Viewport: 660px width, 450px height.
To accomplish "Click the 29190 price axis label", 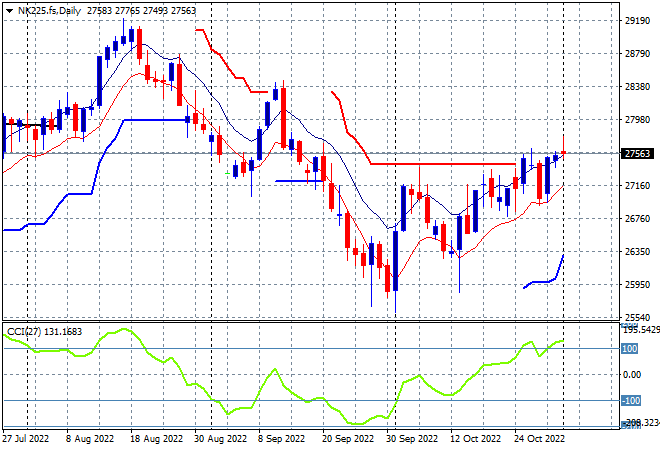I will 637,21.
